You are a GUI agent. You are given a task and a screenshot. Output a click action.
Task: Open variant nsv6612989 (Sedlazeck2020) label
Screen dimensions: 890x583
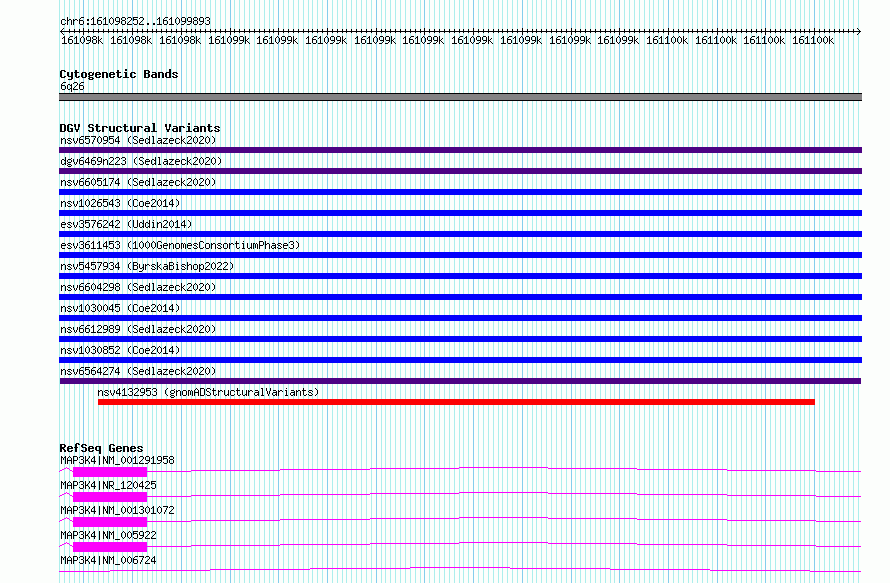point(138,329)
